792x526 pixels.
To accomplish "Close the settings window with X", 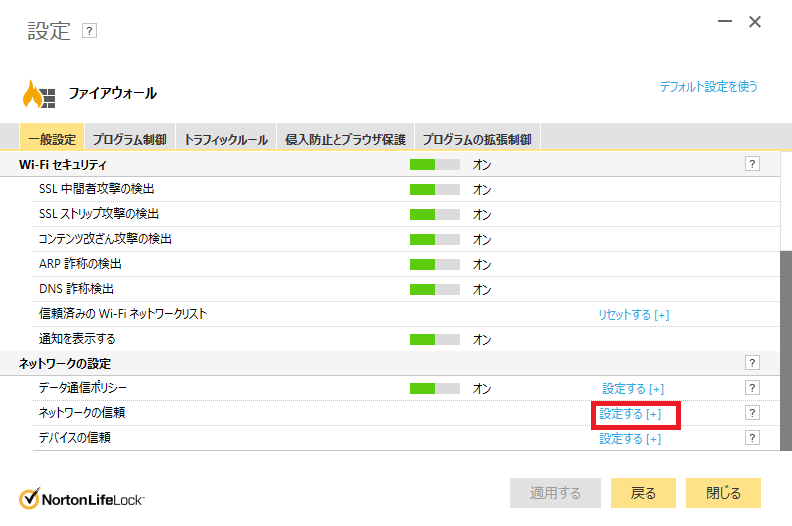I will click(755, 22).
